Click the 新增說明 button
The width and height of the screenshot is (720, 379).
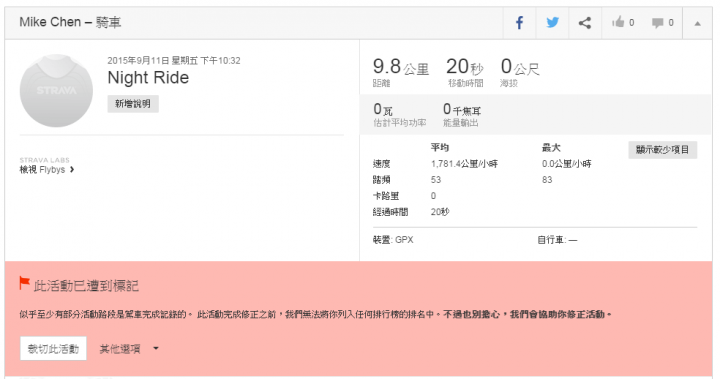133,104
